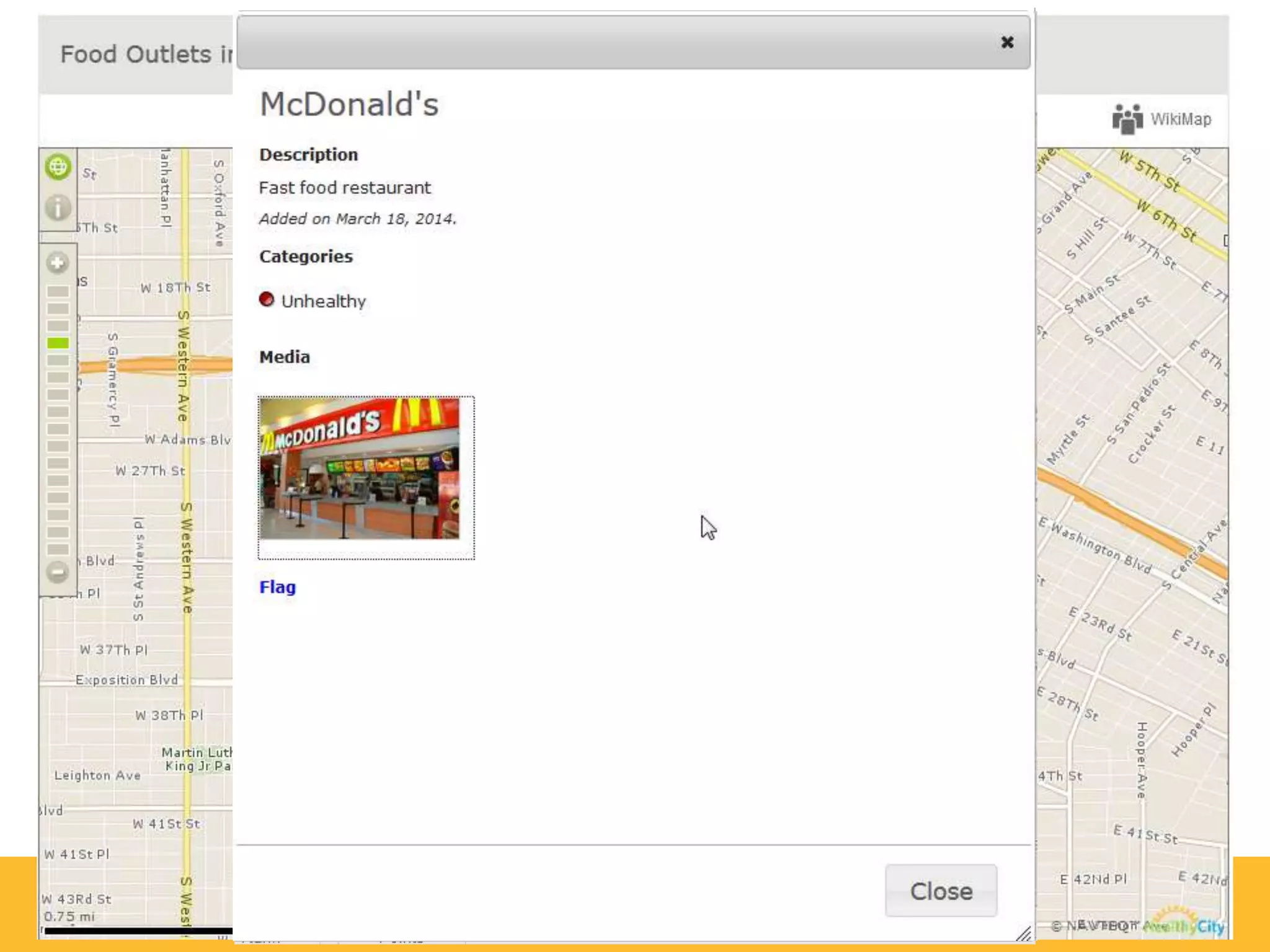This screenshot has width=1270, height=952.
Task: Click the red Unhealthy category marker
Action: (x=267, y=300)
